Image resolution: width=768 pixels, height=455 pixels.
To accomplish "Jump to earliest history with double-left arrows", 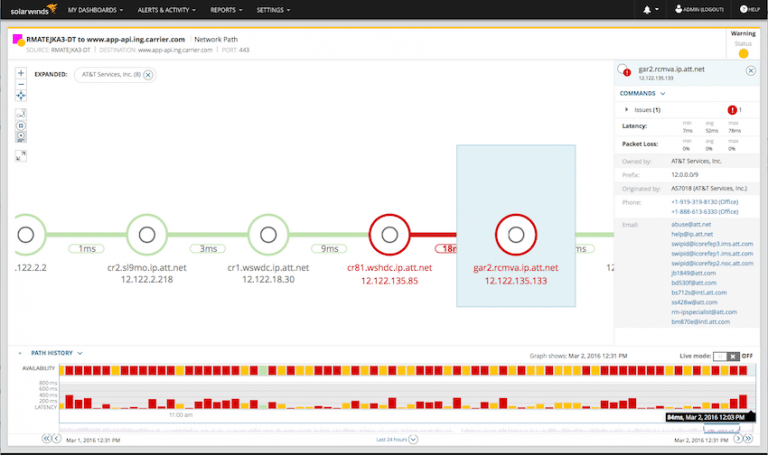I will pyautogui.click(x=46, y=438).
